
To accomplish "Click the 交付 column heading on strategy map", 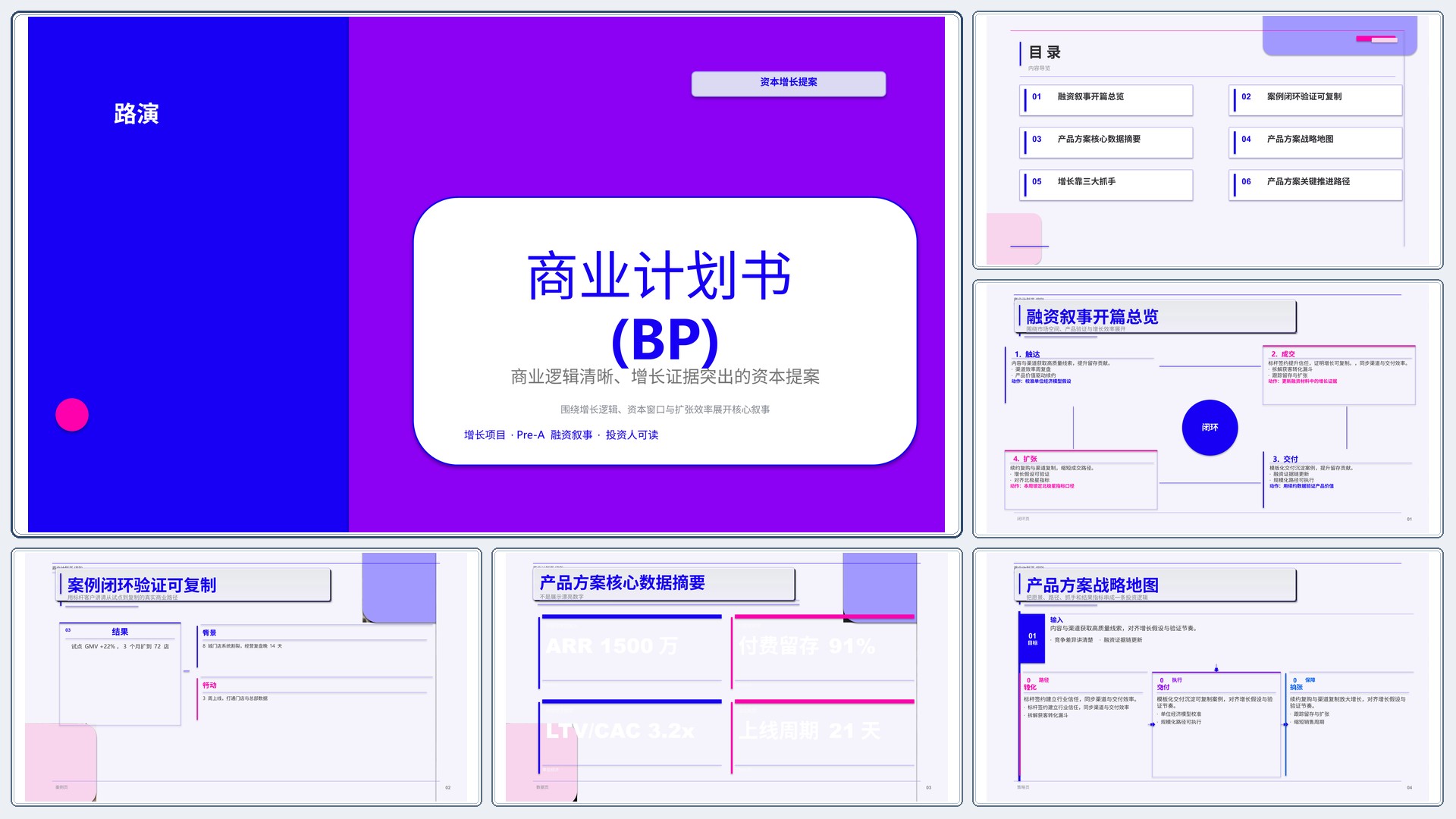I will pyautogui.click(x=1163, y=687).
